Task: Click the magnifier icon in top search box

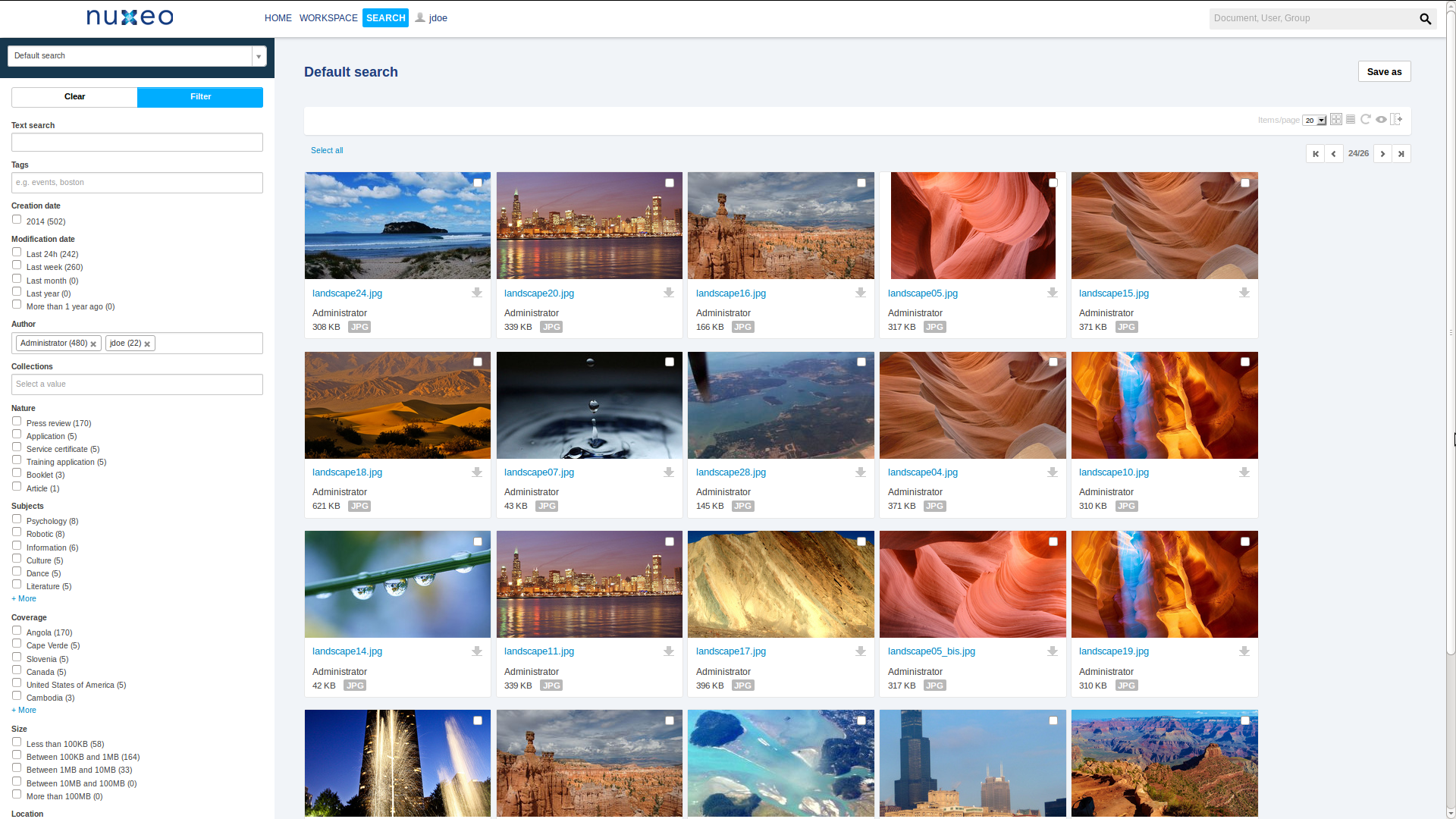Action: [1425, 19]
